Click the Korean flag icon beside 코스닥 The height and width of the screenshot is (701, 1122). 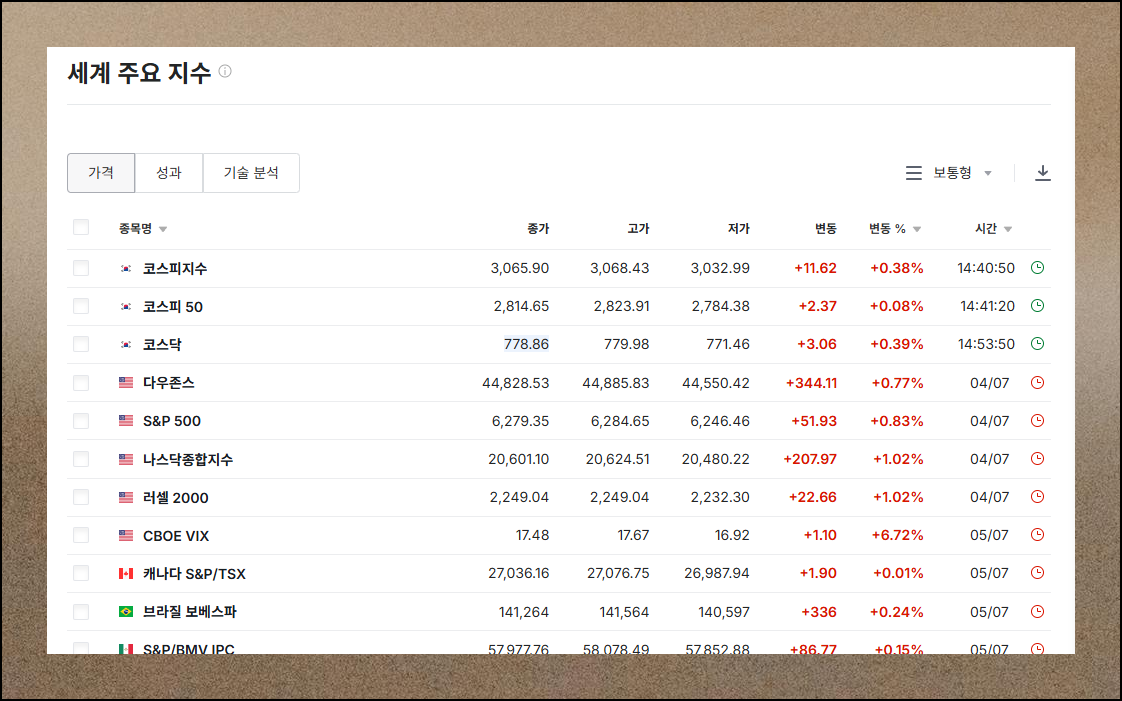pyautogui.click(x=126, y=344)
